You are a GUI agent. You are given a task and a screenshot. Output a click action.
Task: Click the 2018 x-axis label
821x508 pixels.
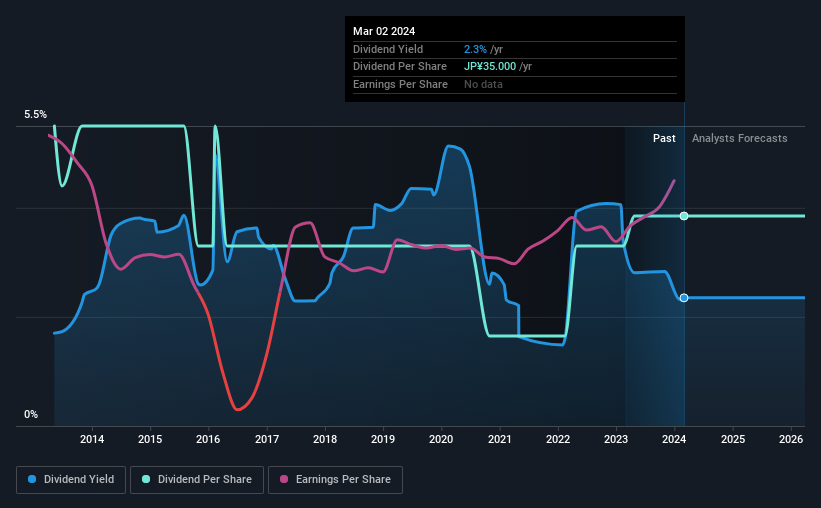tap(325, 439)
